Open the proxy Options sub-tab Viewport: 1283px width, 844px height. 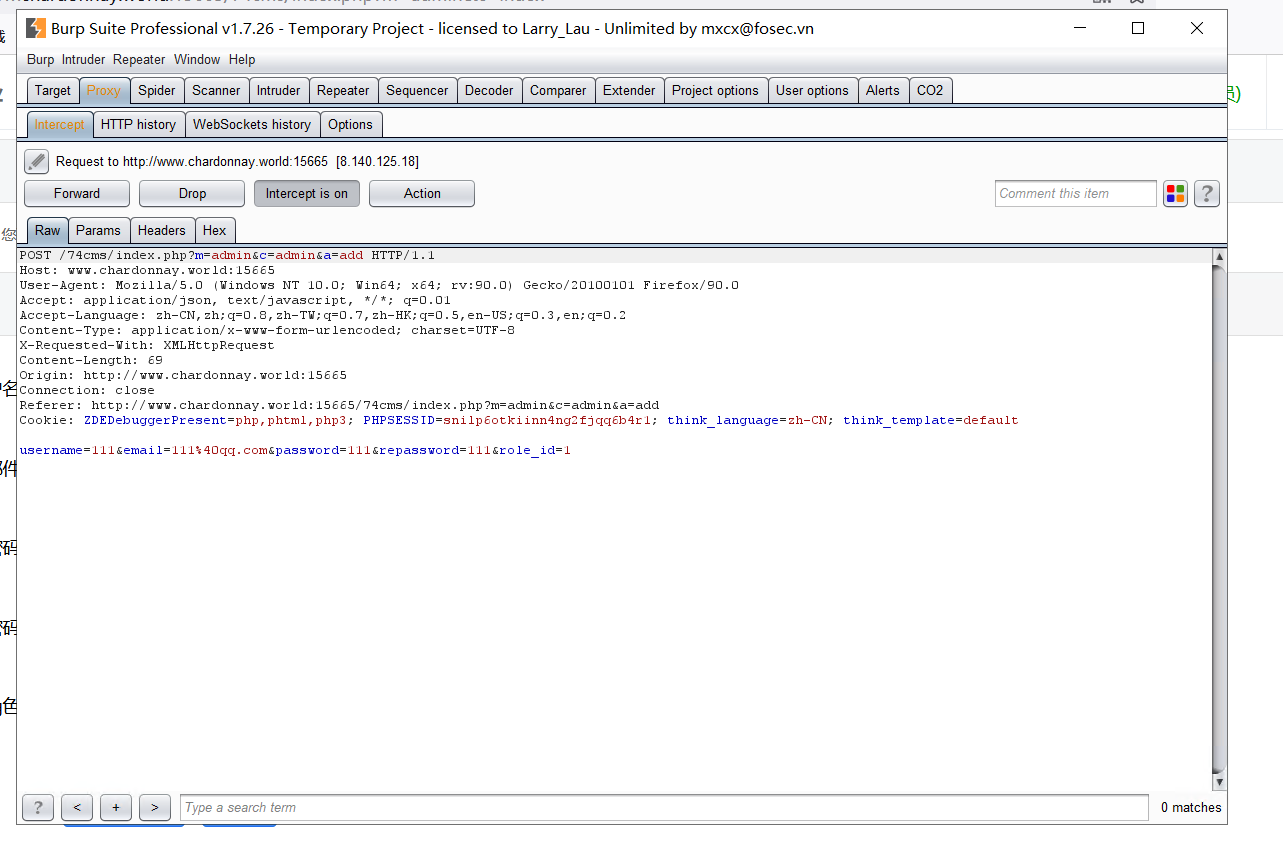(350, 124)
